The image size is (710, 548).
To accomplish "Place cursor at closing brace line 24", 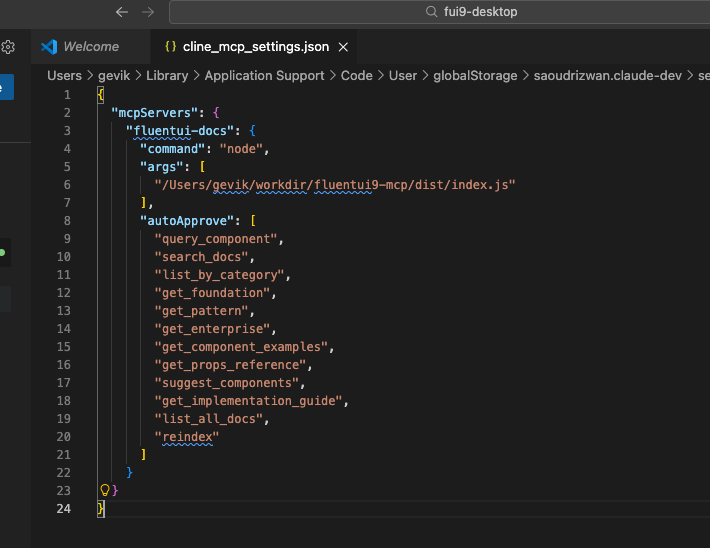I will [x=101, y=509].
